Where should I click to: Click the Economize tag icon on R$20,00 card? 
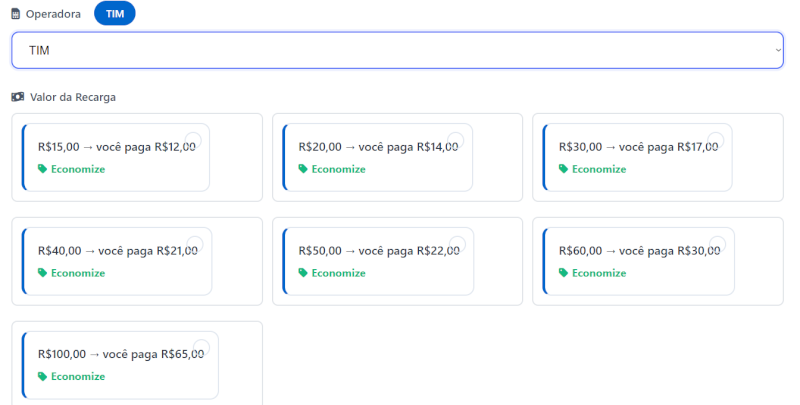[x=303, y=169]
